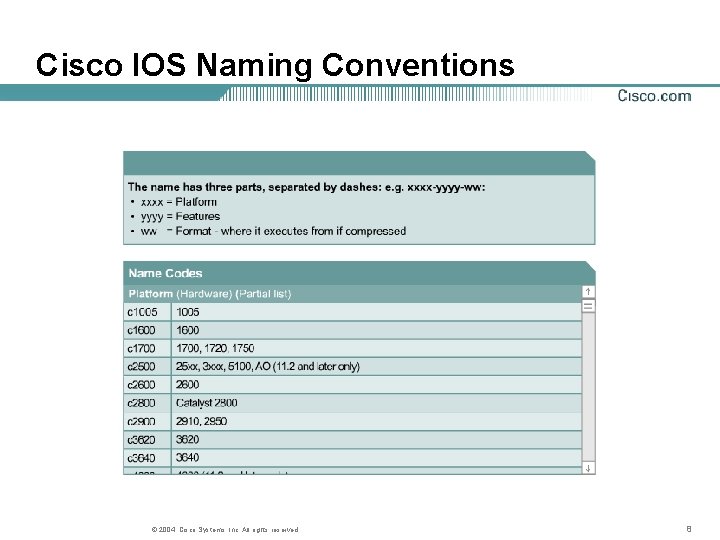This screenshot has width=720, height=540.
Task: Click the Cisco.com logo text
Action: pyautogui.click(x=654, y=96)
